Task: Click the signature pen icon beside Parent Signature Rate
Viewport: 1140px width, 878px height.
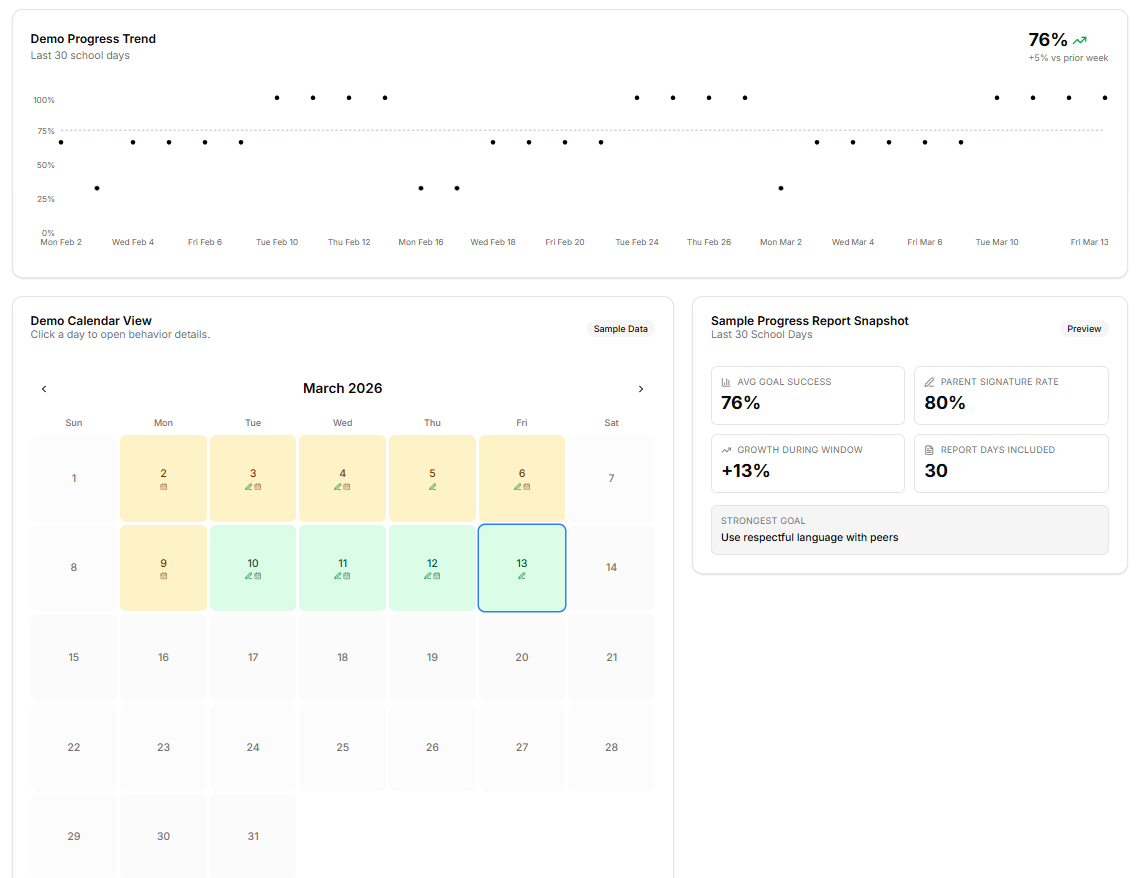Action: click(928, 382)
